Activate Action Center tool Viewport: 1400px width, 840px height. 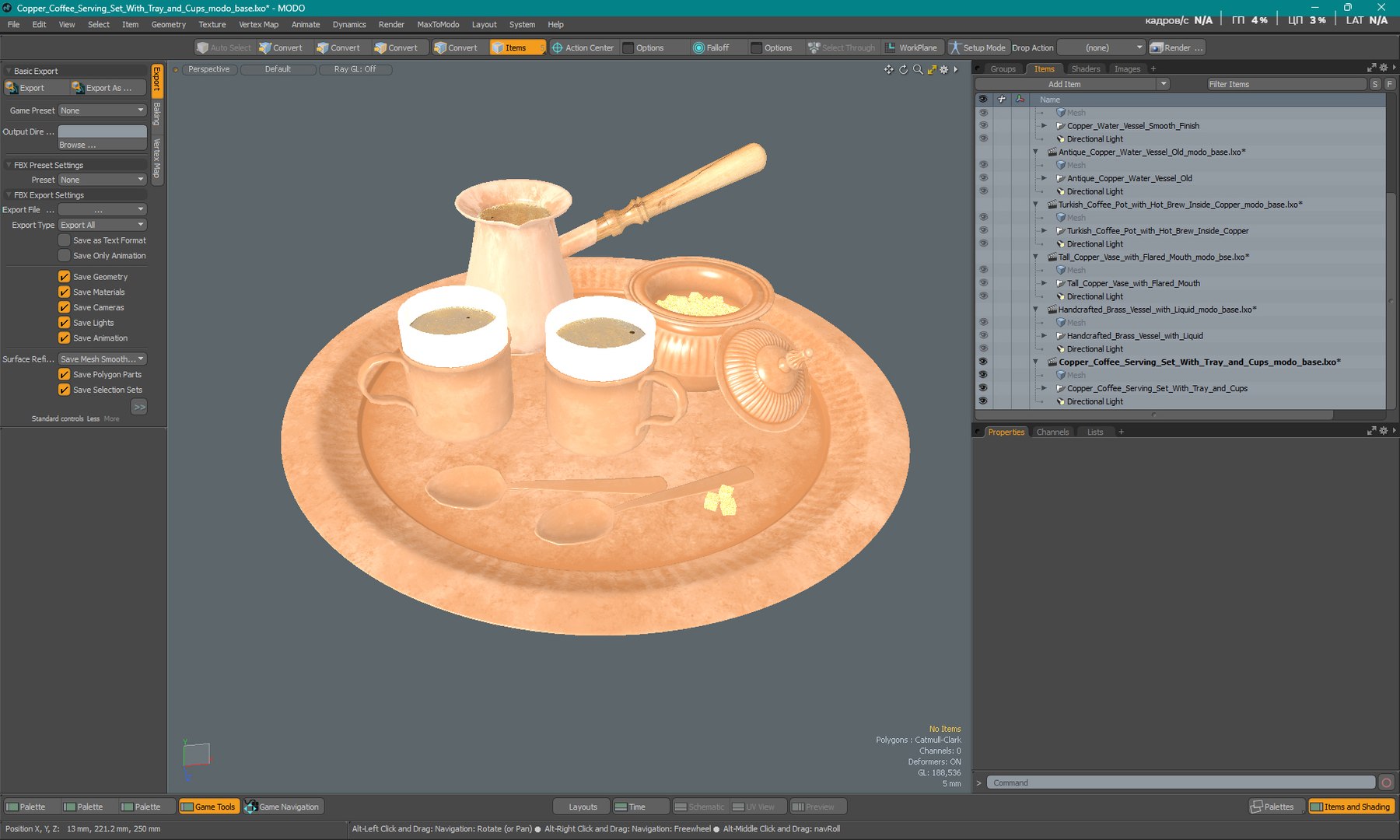coord(583,47)
